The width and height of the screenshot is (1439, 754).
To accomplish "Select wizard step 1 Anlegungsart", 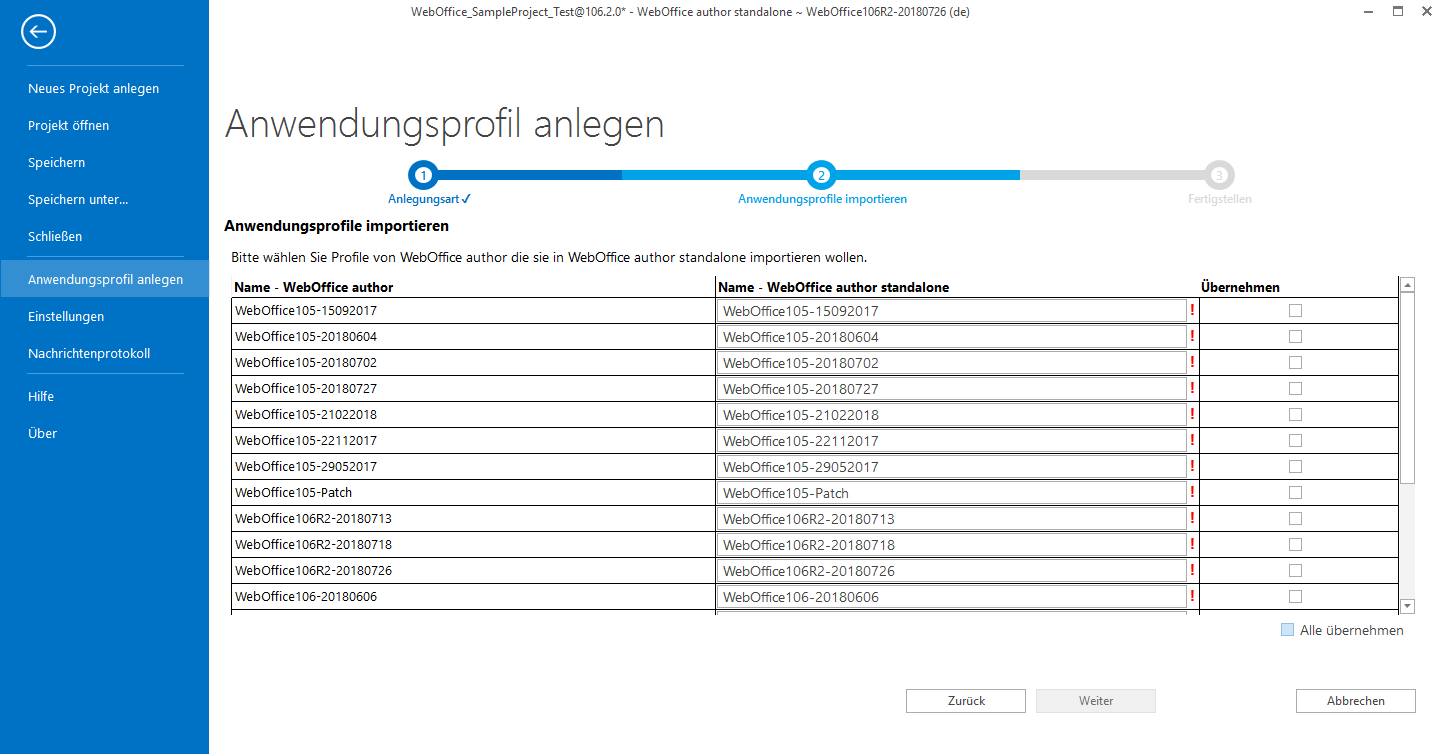I will click(423, 173).
